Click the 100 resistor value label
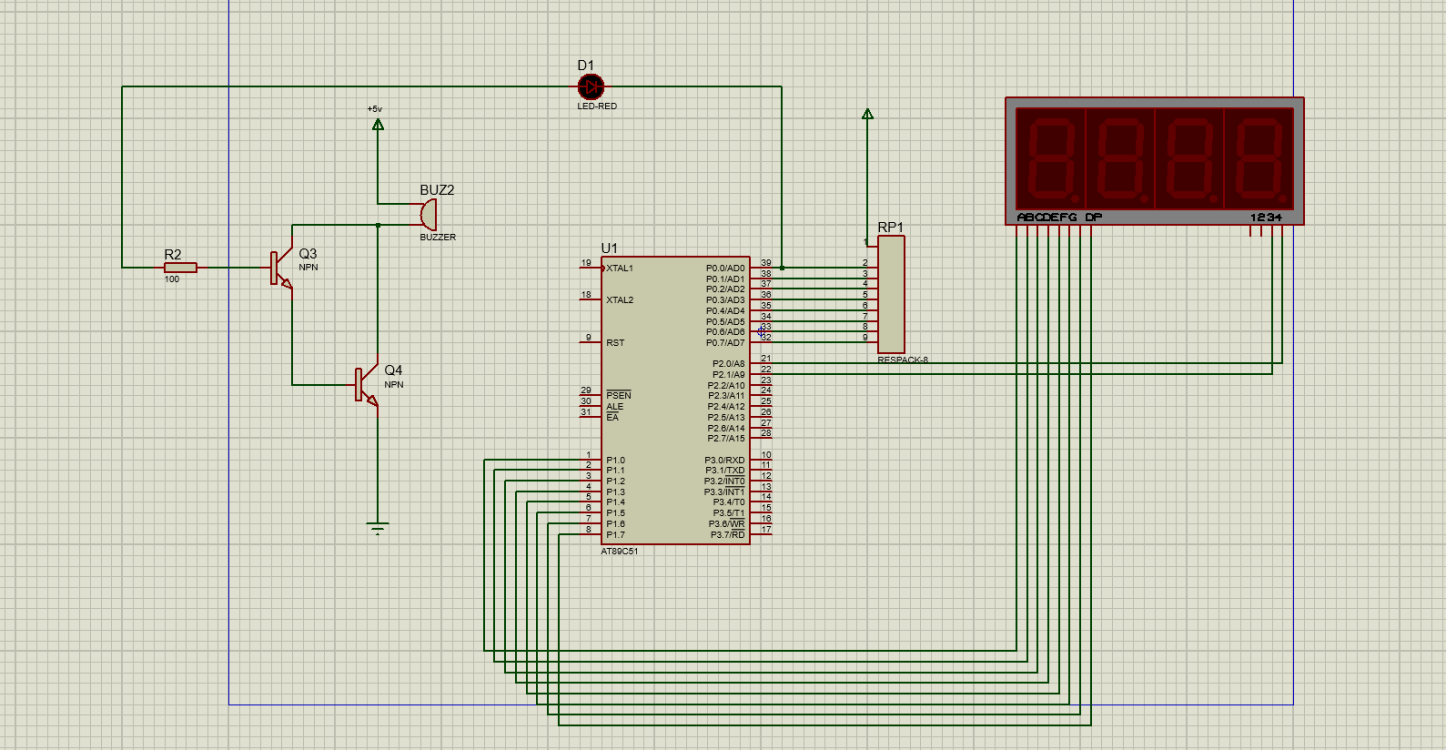 tap(171, 279)
